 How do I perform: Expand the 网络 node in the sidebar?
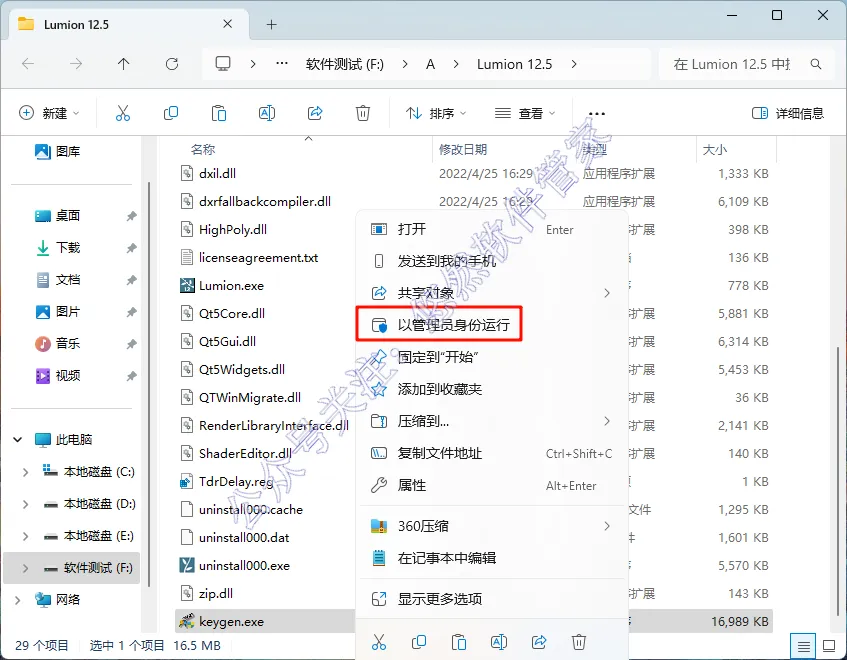pyautogui.click(x=17, y=600)
